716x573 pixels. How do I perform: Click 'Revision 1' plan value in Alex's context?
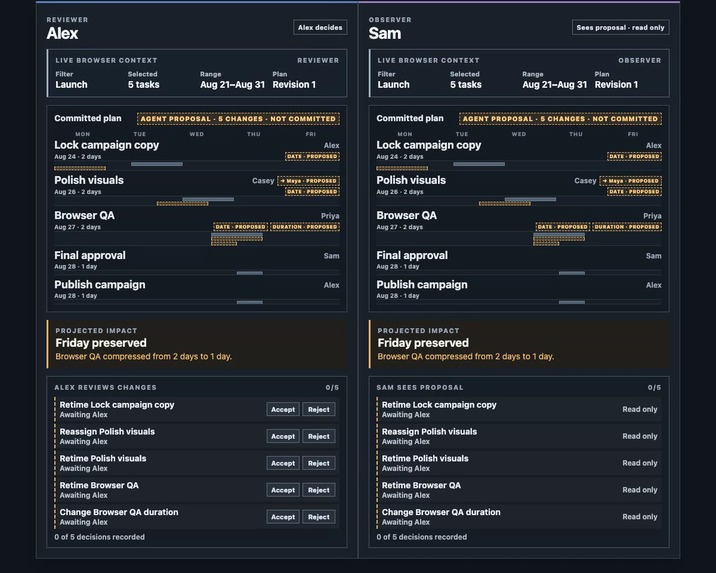294,84
